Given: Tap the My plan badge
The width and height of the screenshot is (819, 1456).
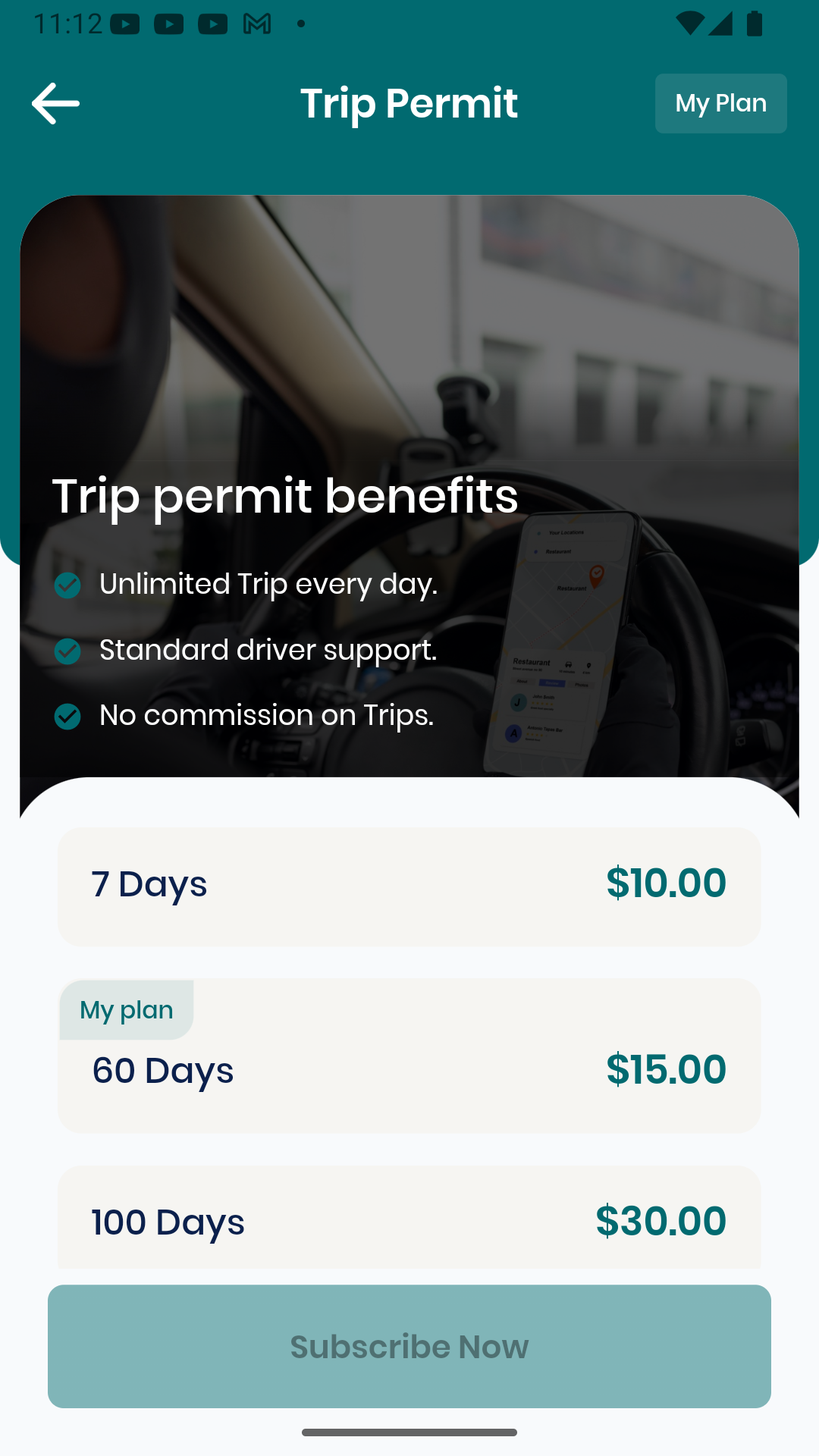Looking at the screenshot, I should tap(127, 1009).
